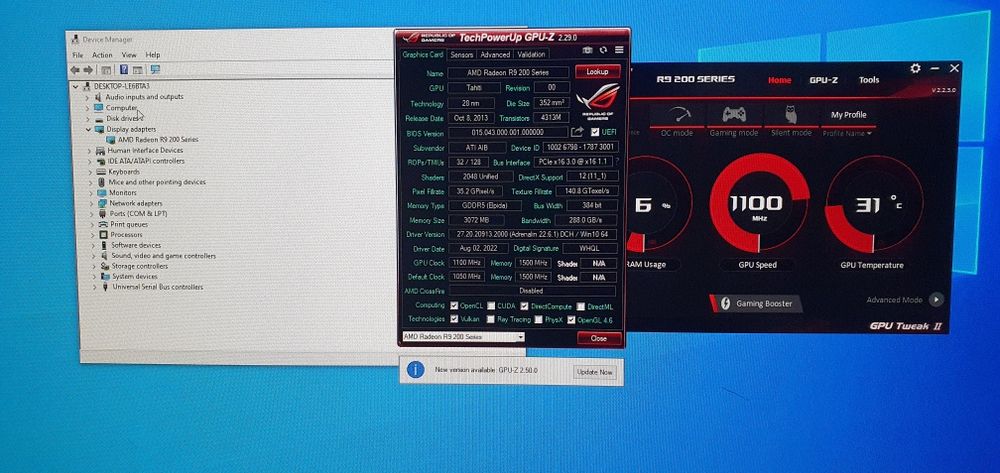The height and width of the screenshot is (473, 1000).
Task: Open the Tools tab in GPU Tweak II
Action: pos(869,80)
